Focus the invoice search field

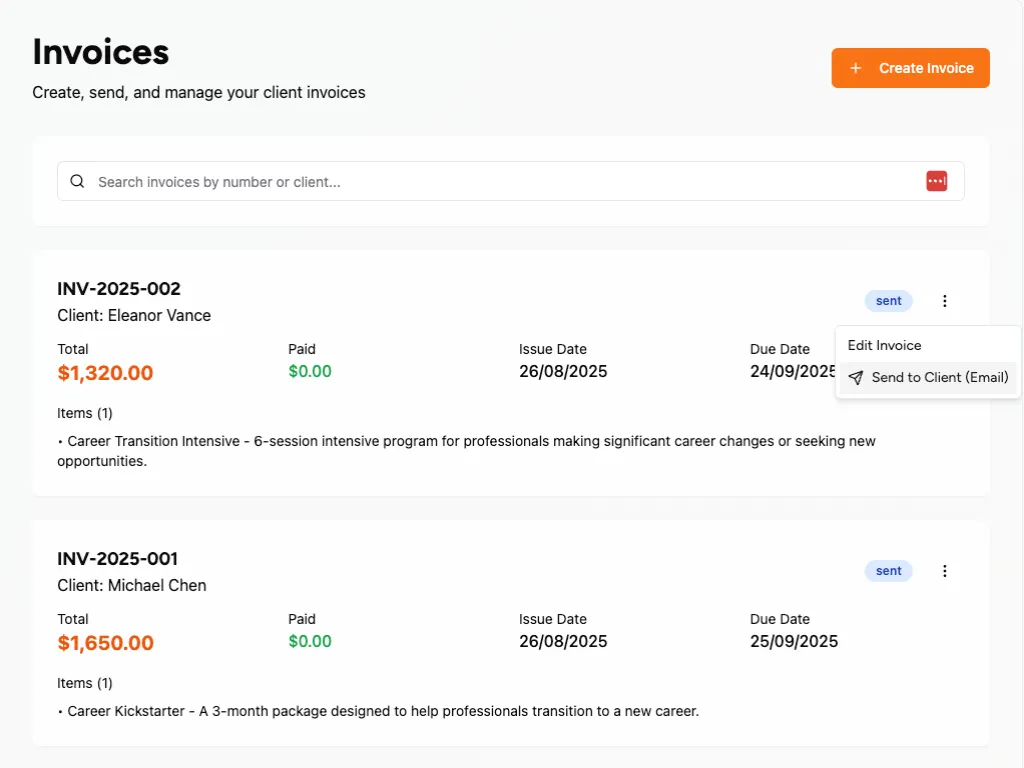click(500, 182)
